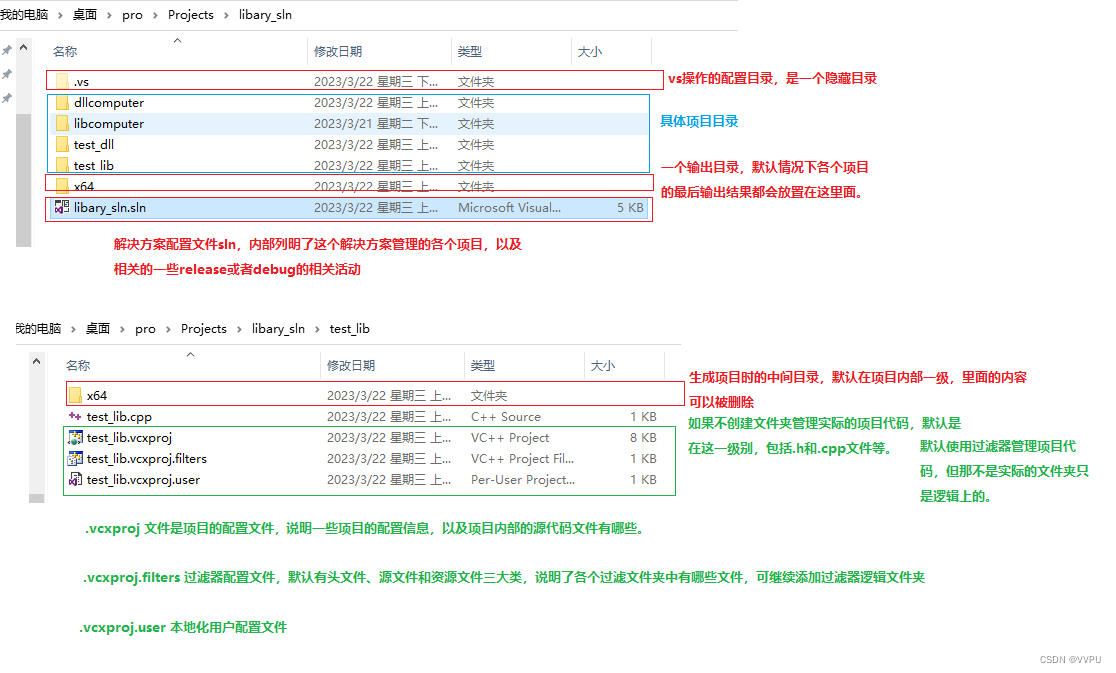Sort by 修改日期 column in lower window
Screen dimensions: 1116x673
click(351, 366)
